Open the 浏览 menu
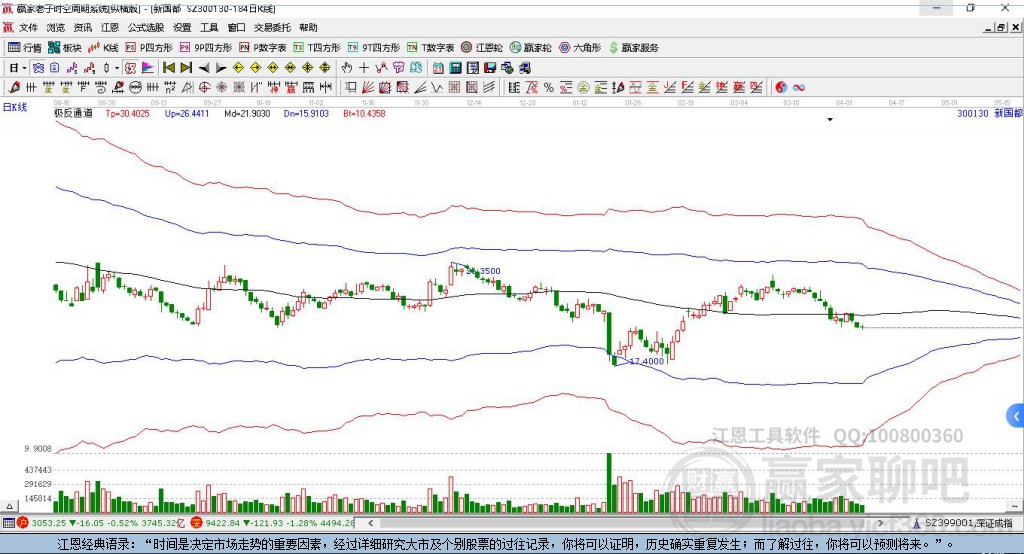Viewport: 1024px width, 554px height. pyautogui.click(x=56, y=27)
